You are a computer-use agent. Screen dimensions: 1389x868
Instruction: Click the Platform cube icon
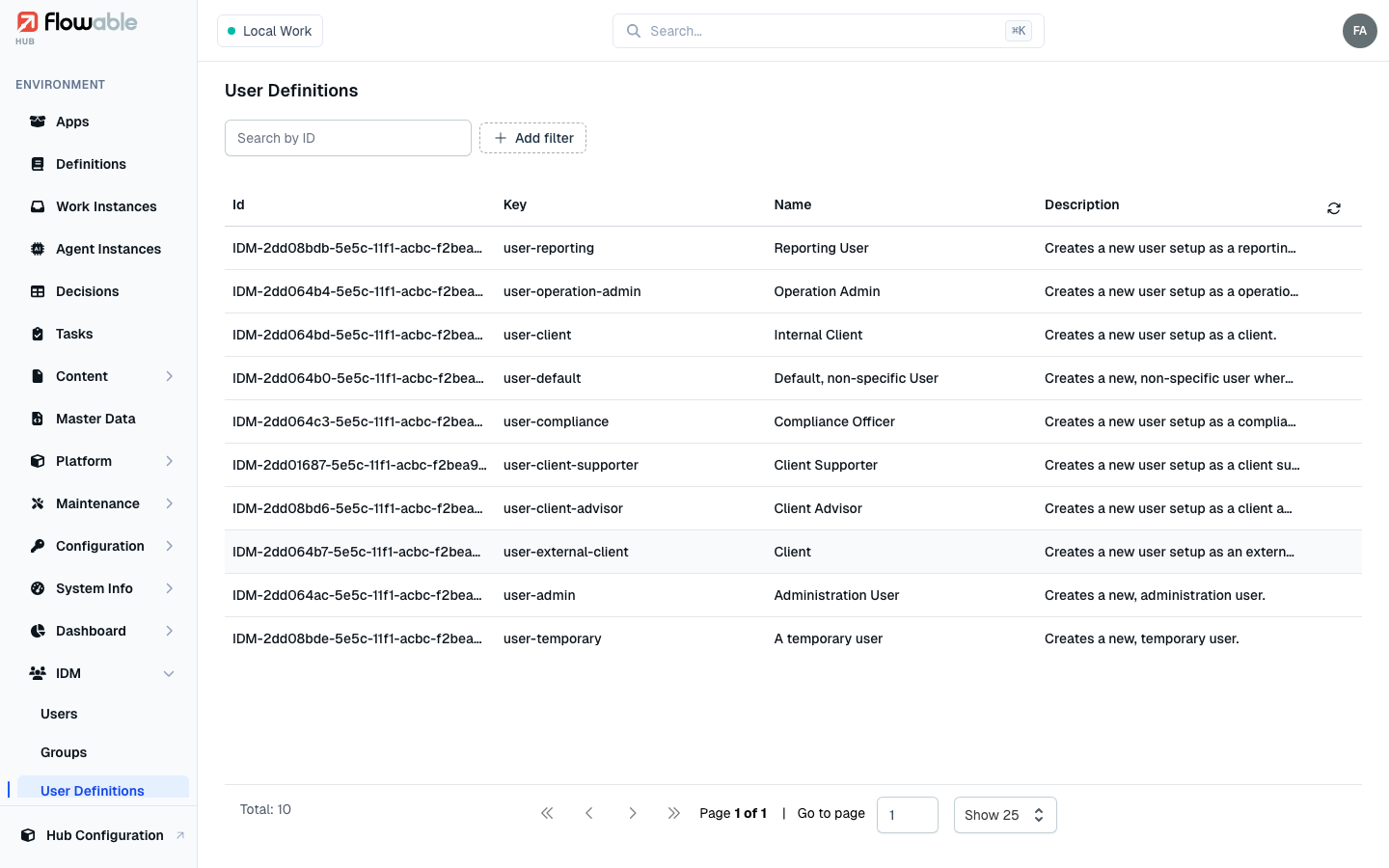(x=38, y=461)
